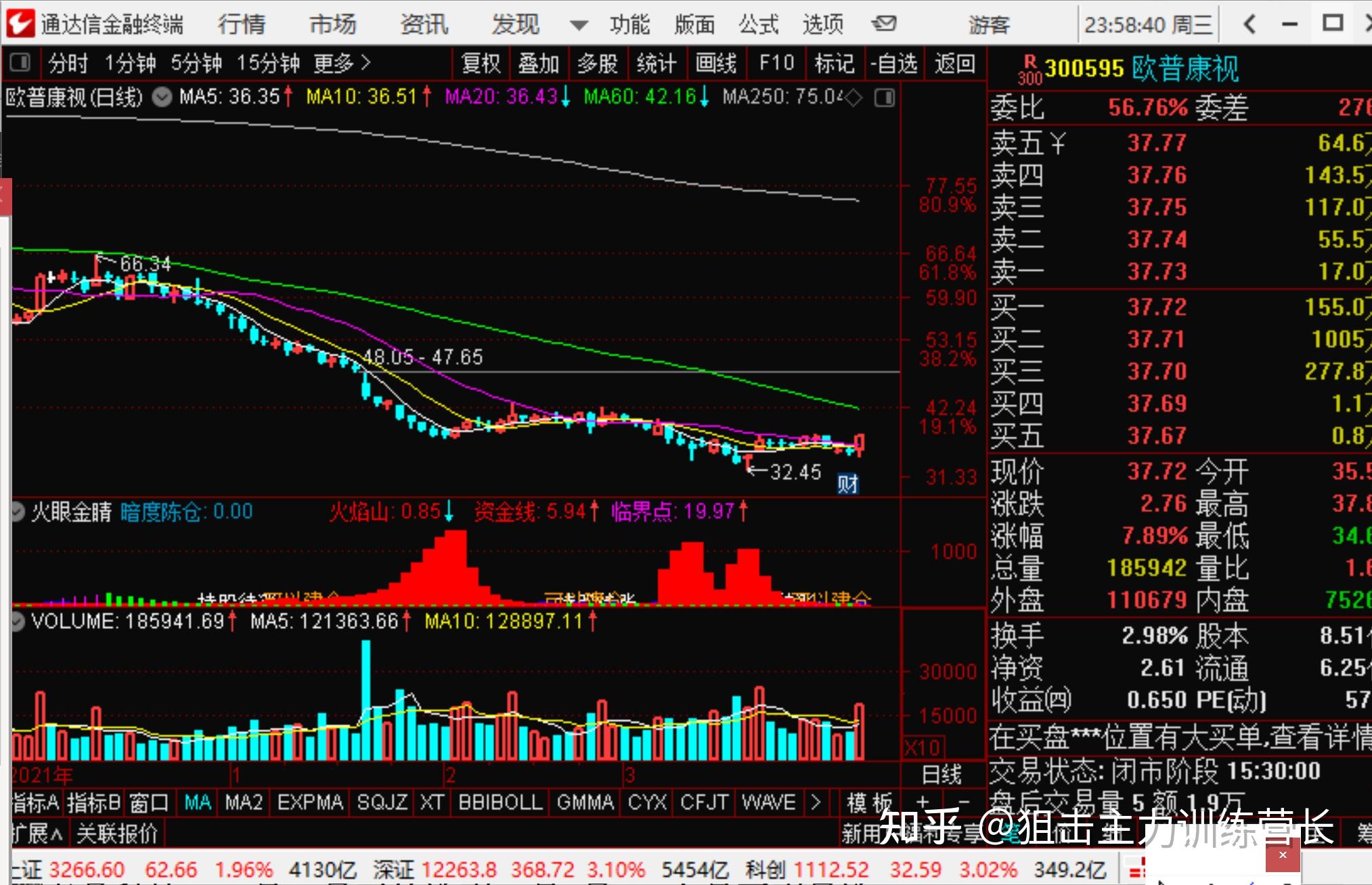Click the panel icon at chart header end

click(884, 98)
